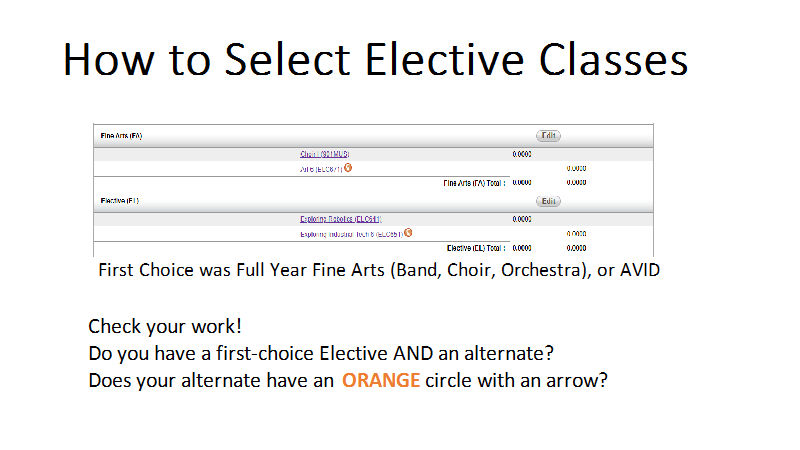Select the Fine Arts (FA) section header
Image resolution: width=800 pixels, height=450 pixels.
121,136
